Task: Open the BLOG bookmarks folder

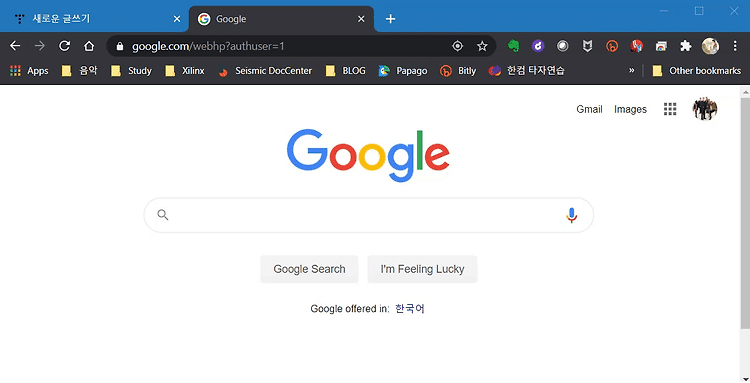Action: (345, 71)
